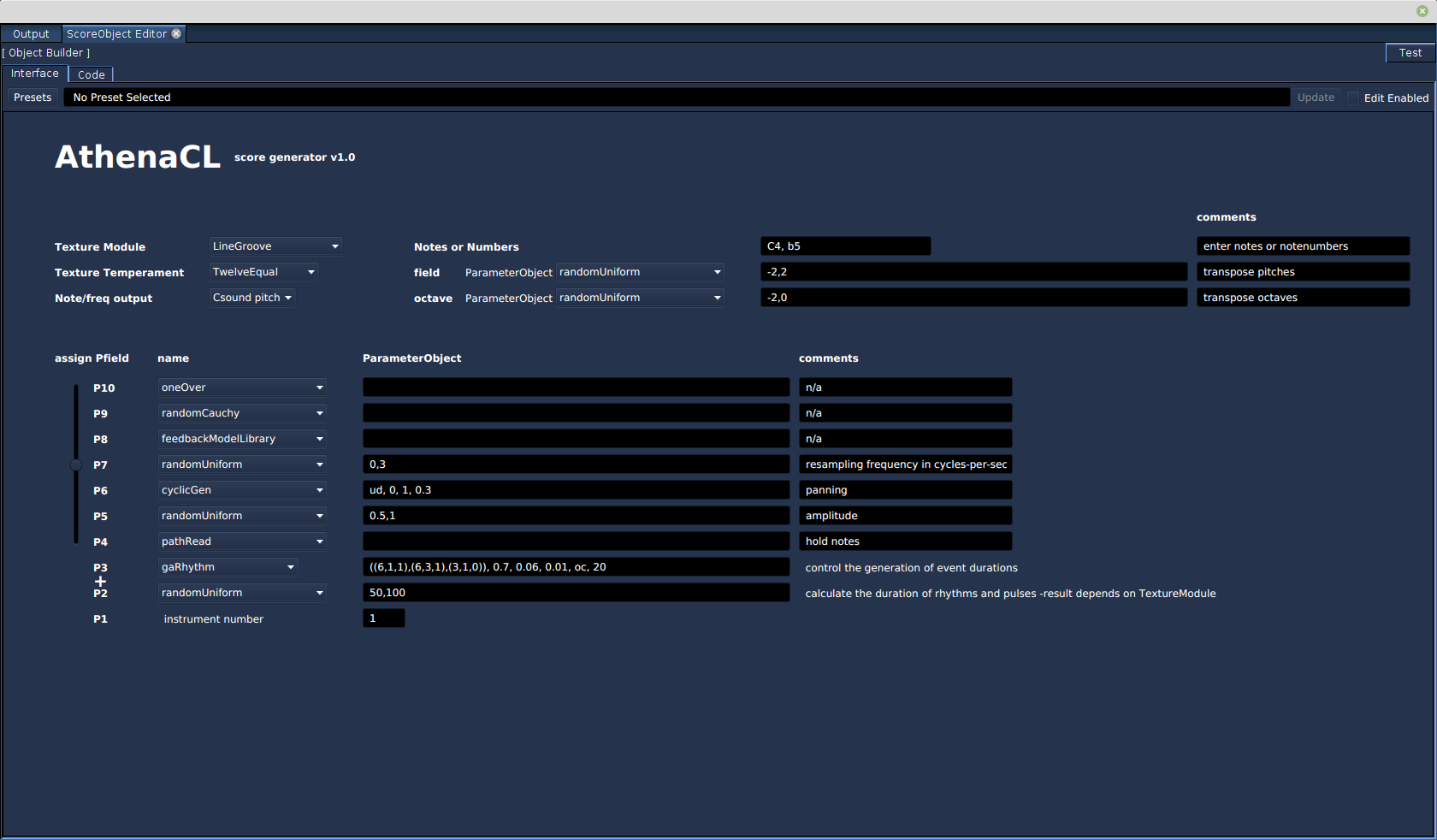Click the P8 ParameterObject input field
The height and width of the screenshot is (840, 1437).
point(576,439)
